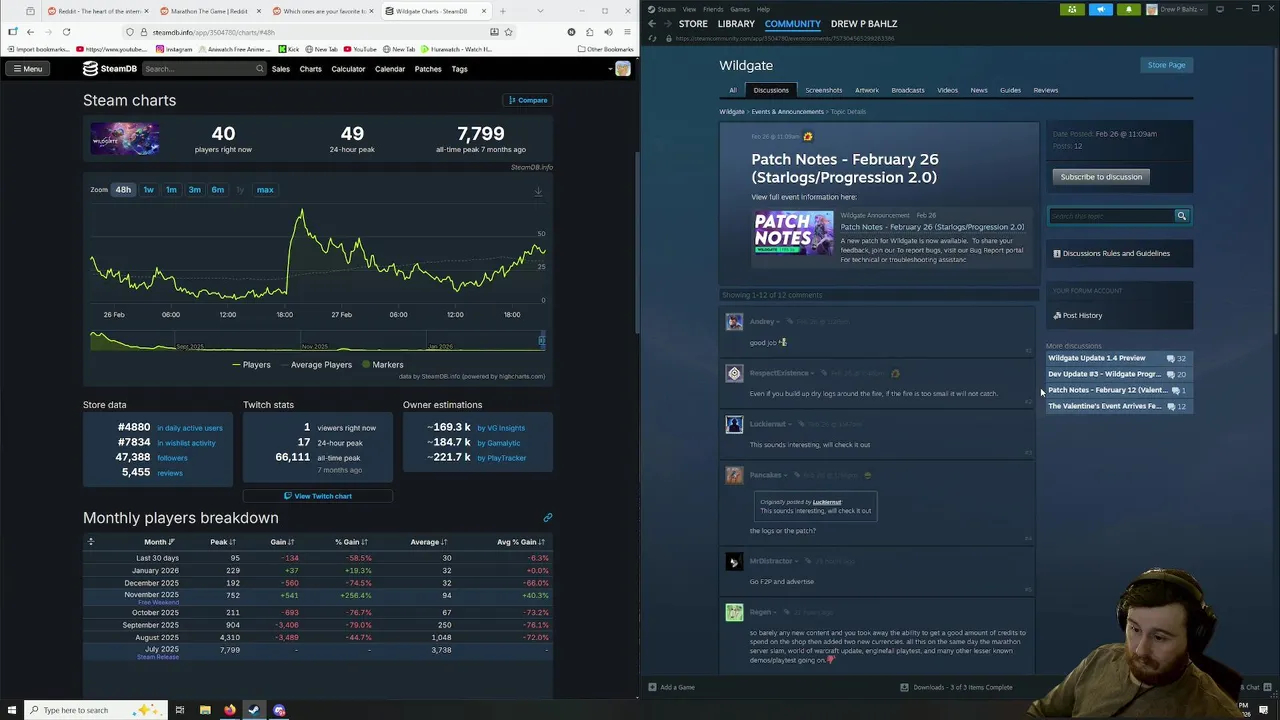This screenshot has height=720, width=1280.
Task: Go to the Steam LIBRARY section
Action: point(736,24)
